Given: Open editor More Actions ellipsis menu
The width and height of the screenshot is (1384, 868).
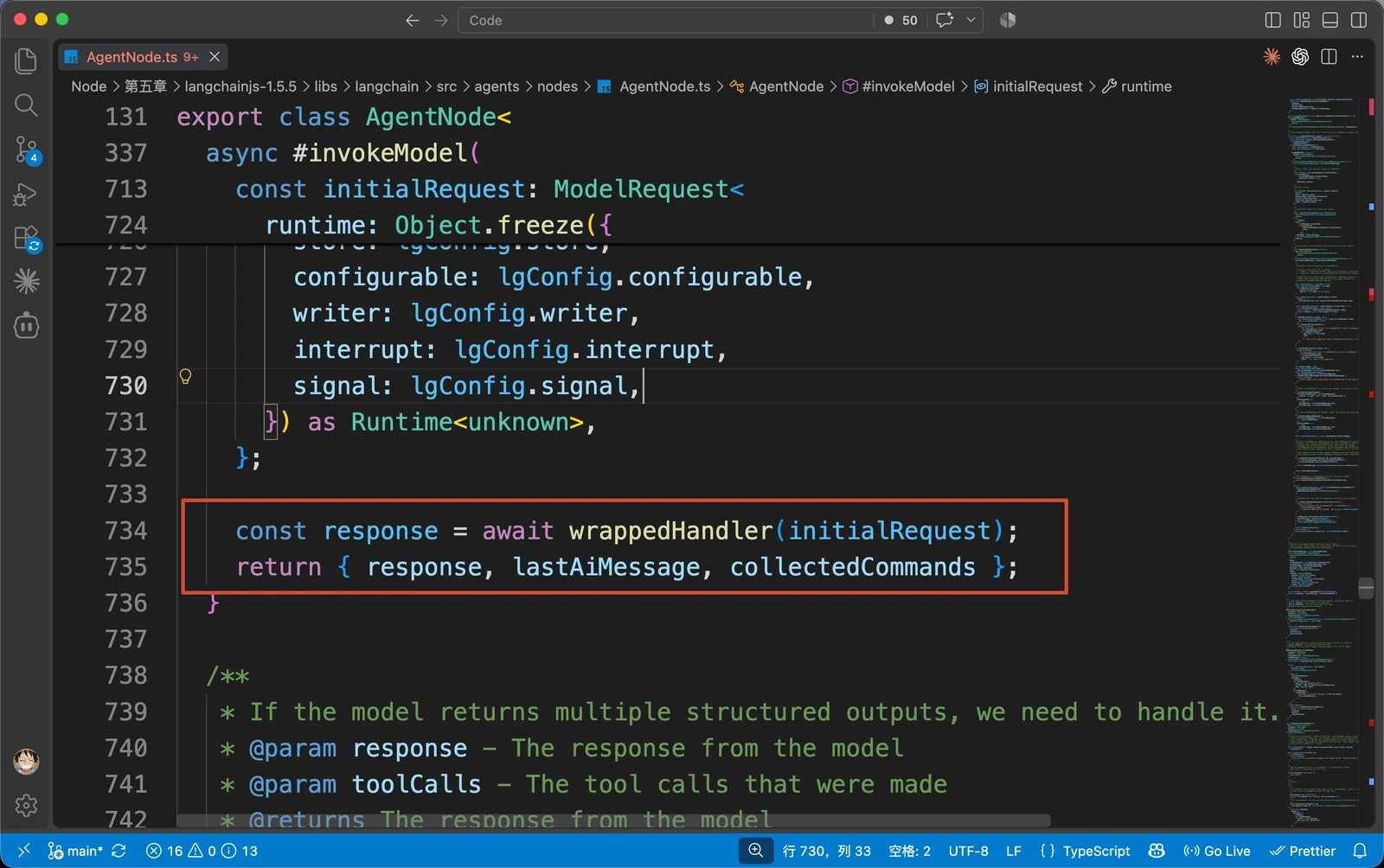Looking at the screenshot, I should [1357, 57].
